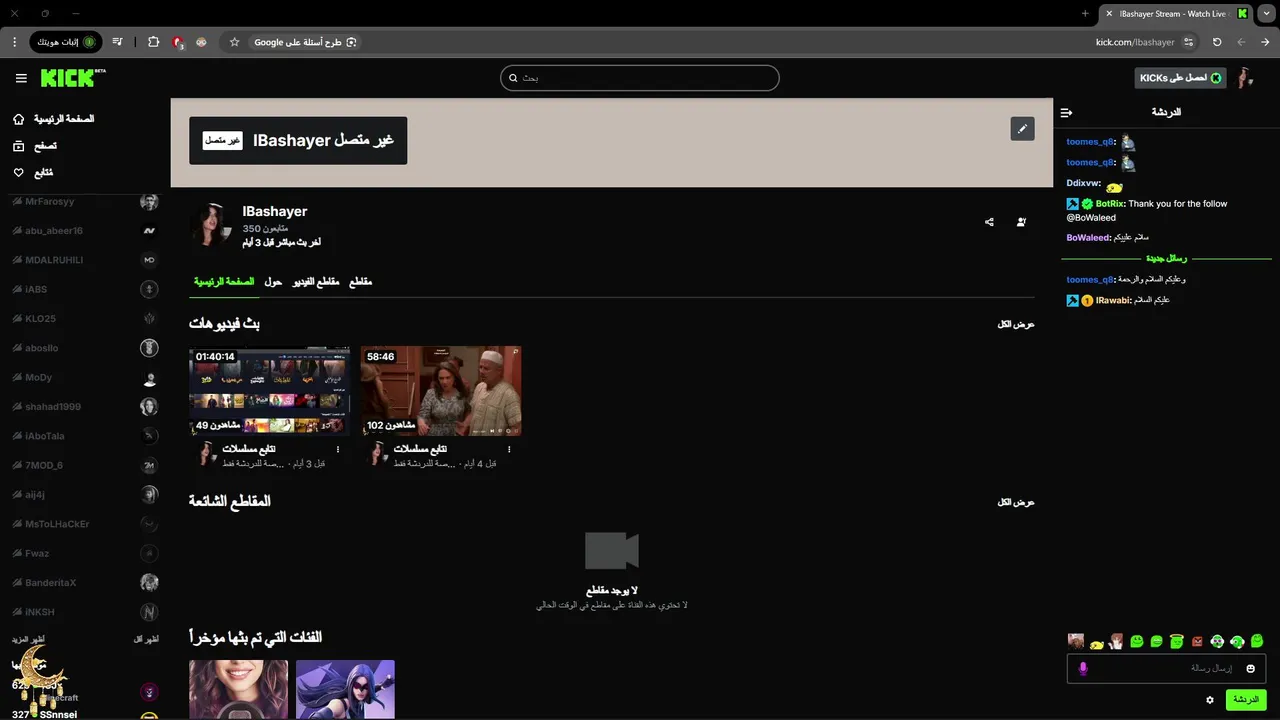Open MDALRUHILI channel in sidebar
Viewport: 1280px width, 720px height.
pyautogui.click(x=85, y=260)
